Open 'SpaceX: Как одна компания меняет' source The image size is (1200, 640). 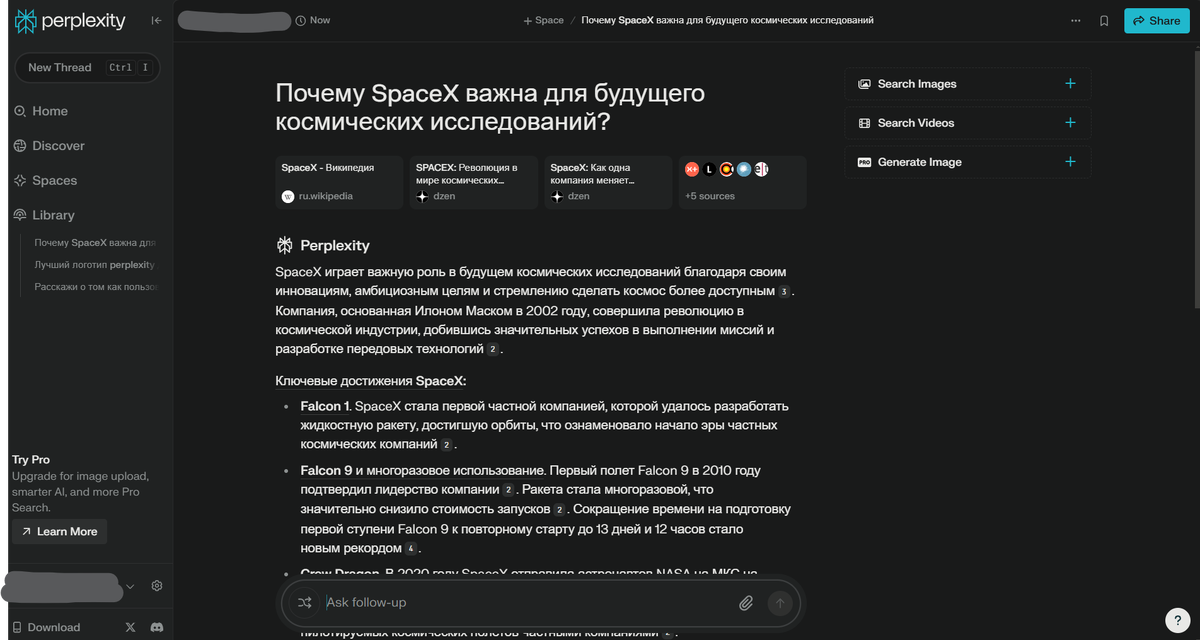point(608,182)
